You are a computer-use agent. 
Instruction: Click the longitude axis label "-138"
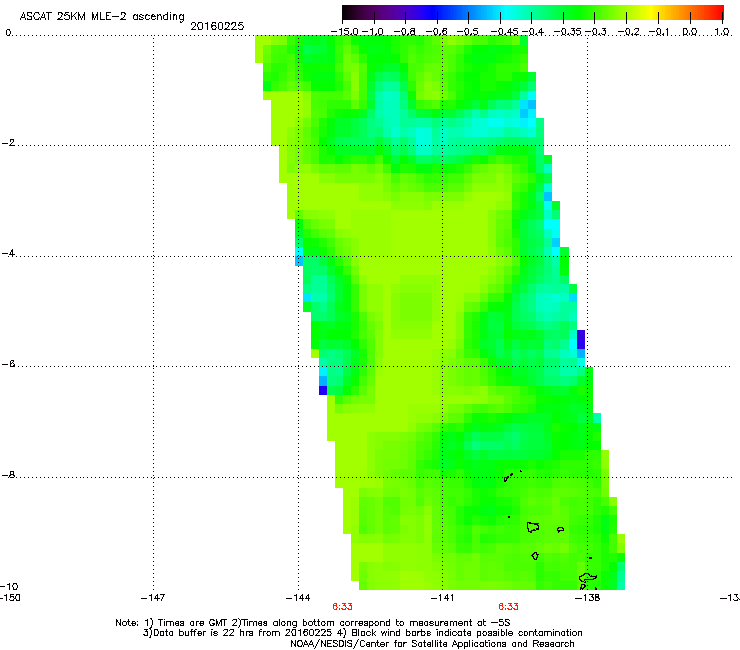pos(587,598)
